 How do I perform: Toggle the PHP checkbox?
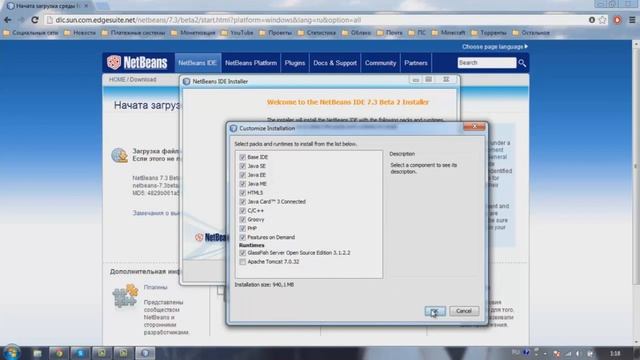[x=242, y=229]
